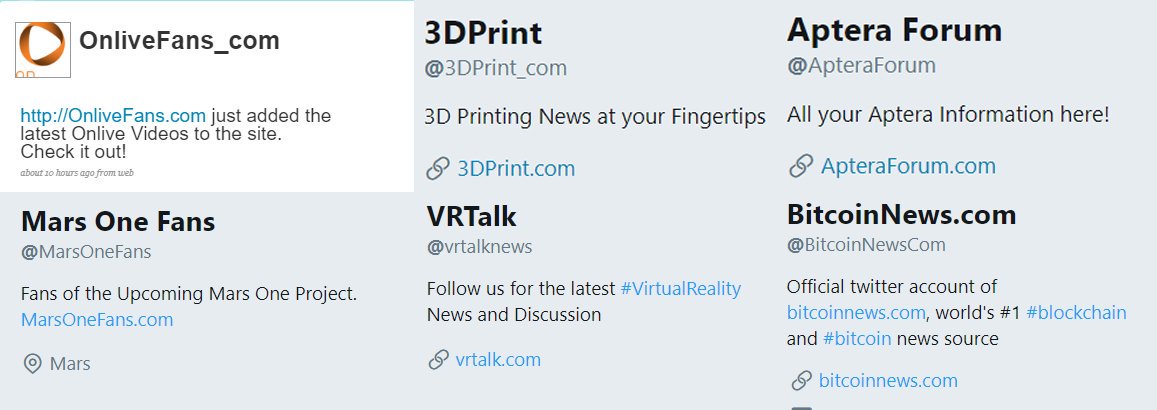Open the http://OnliveFans.com link

point(113,116)
